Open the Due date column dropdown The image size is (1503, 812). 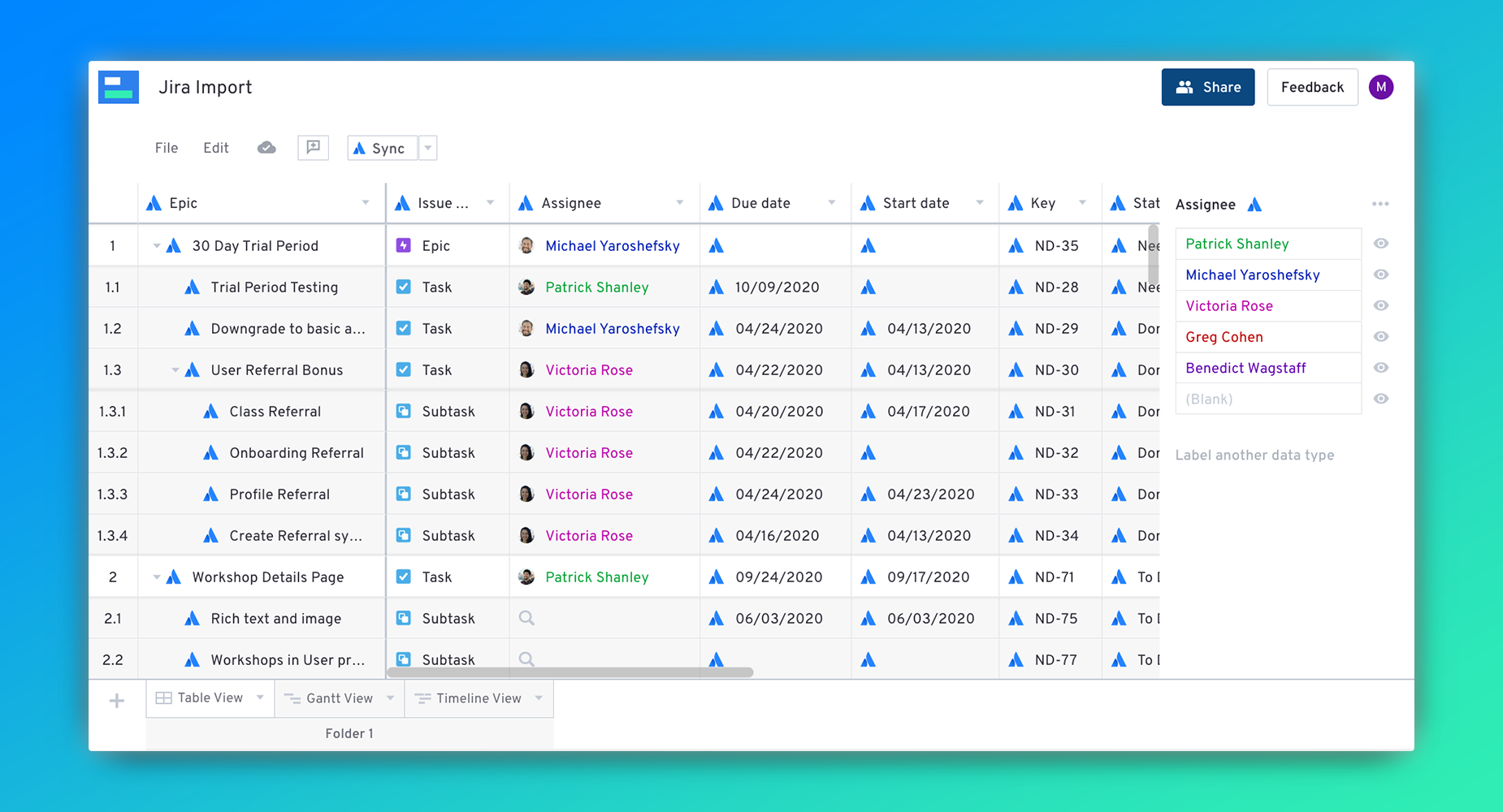831,203
